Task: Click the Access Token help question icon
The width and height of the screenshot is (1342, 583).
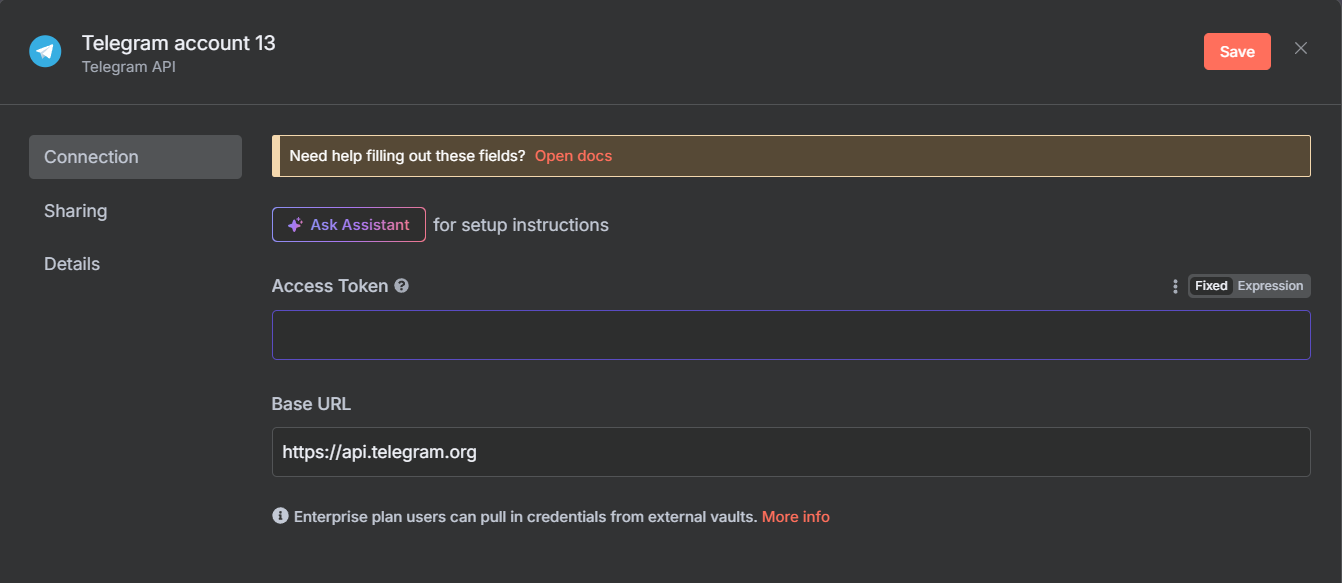Action: (x=402, y=286)
